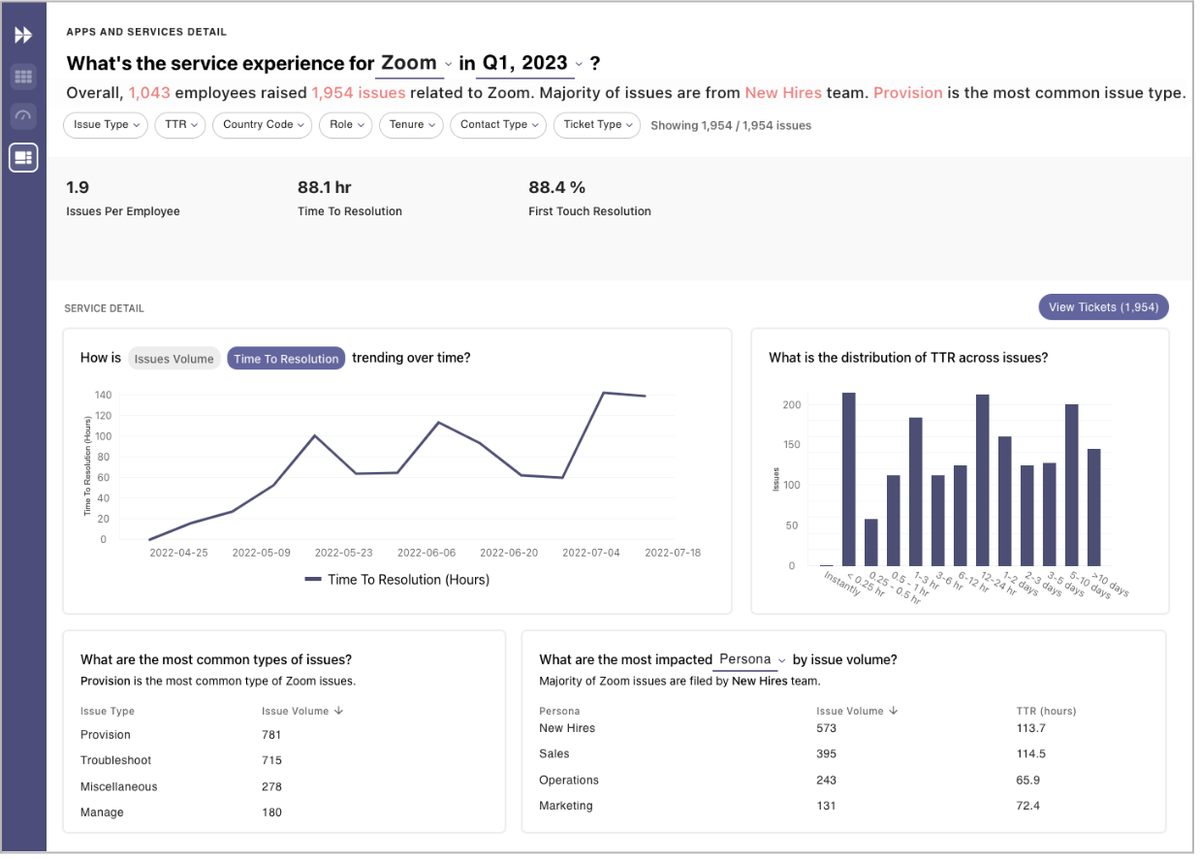The image size is (1200, 859).
Task: Open the Ticket Type filter dropdown
Action: tap(597, 125)
